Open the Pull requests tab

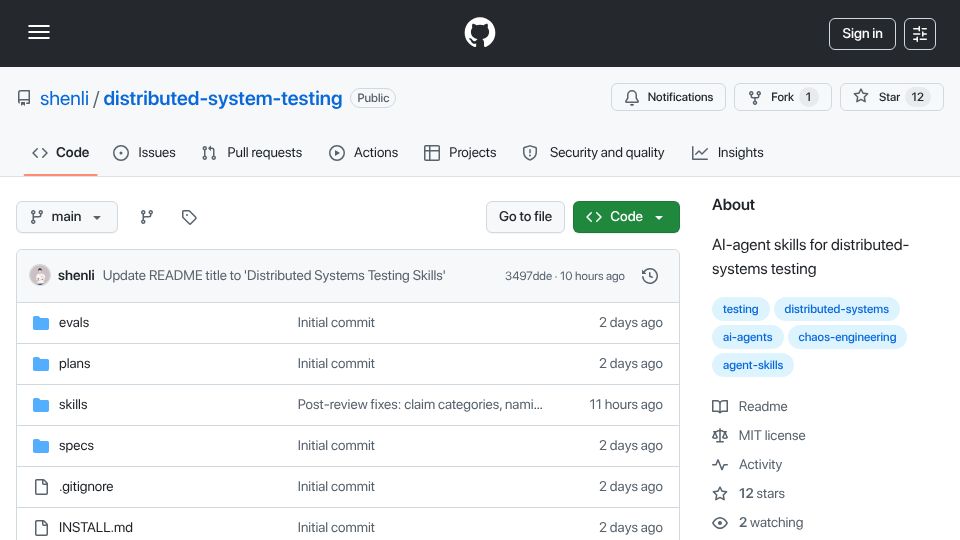coord(252,152)
